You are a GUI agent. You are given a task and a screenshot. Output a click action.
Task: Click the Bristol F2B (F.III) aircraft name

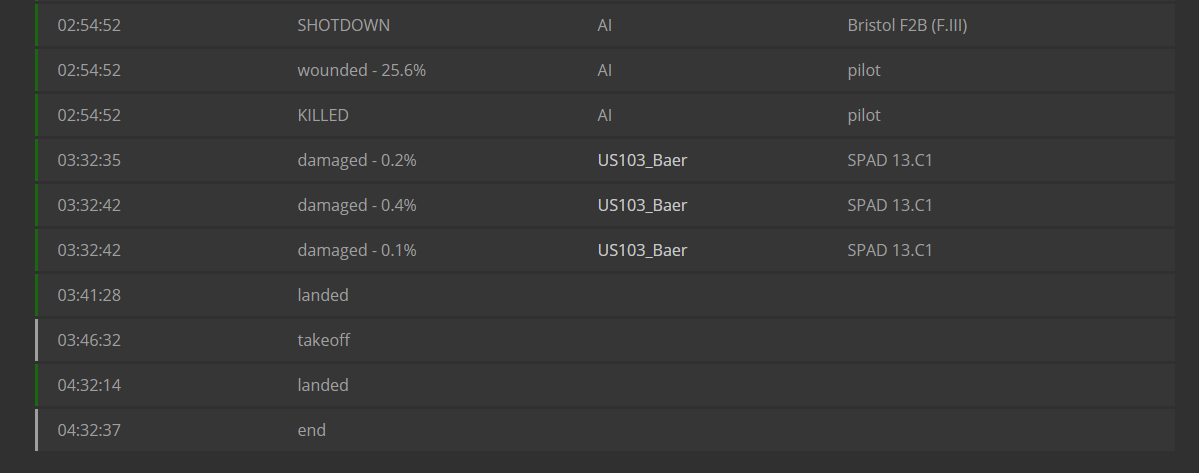(x=907, y=25)
